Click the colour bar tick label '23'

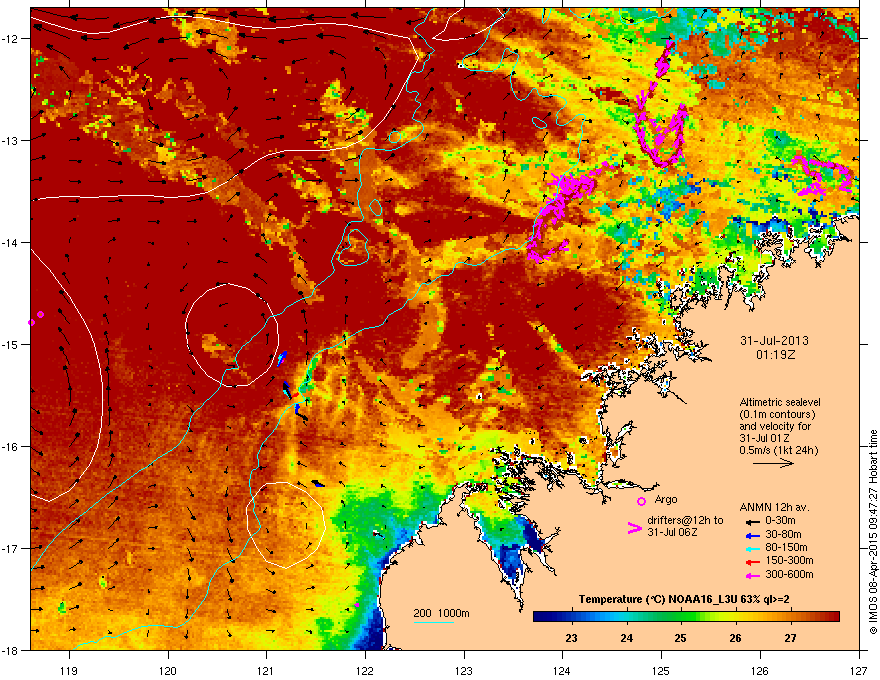pos(571,638)
